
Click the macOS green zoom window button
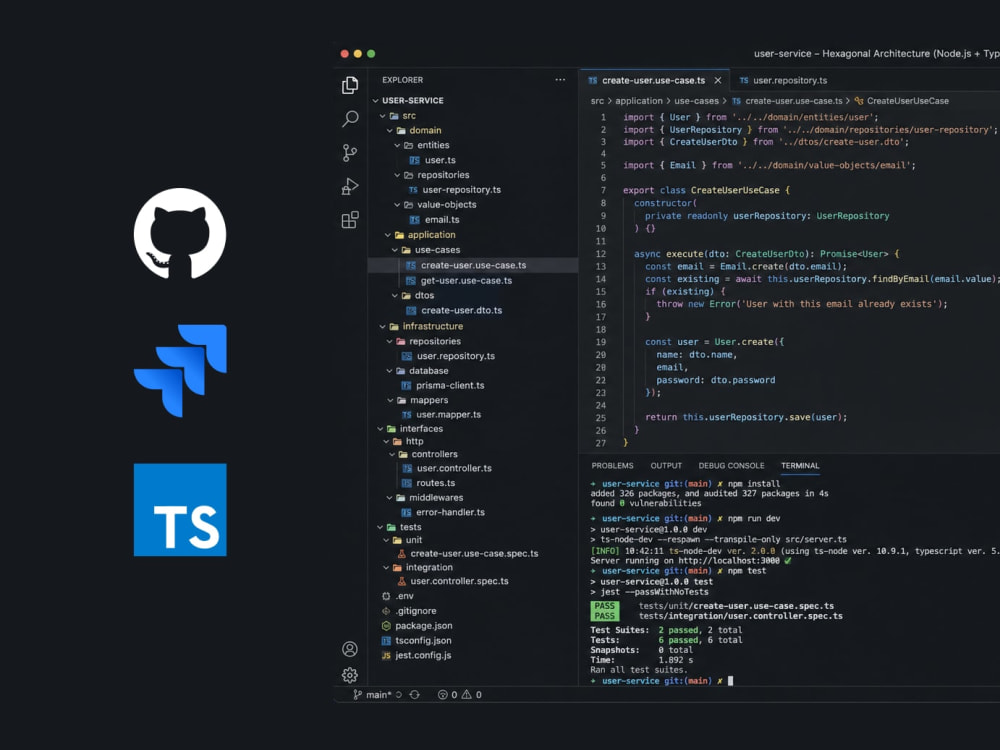[371, 54]
